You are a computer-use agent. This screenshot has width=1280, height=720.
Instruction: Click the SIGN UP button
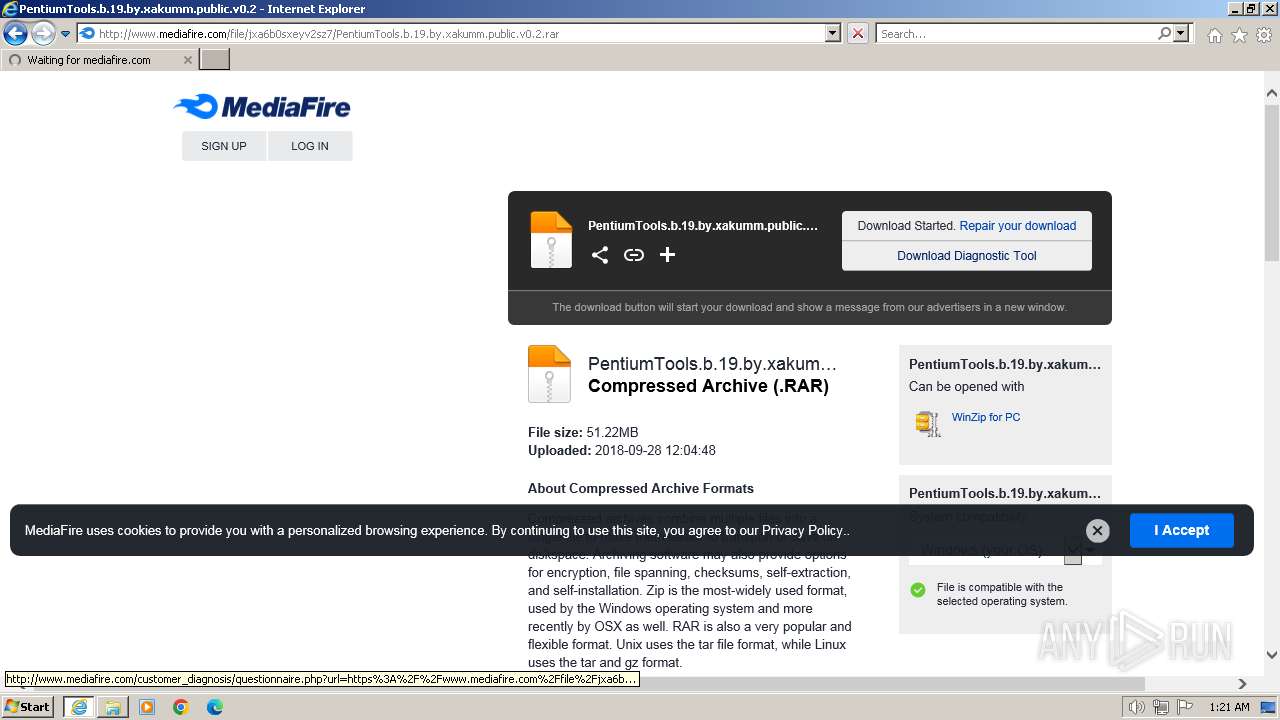click(224, 146)
